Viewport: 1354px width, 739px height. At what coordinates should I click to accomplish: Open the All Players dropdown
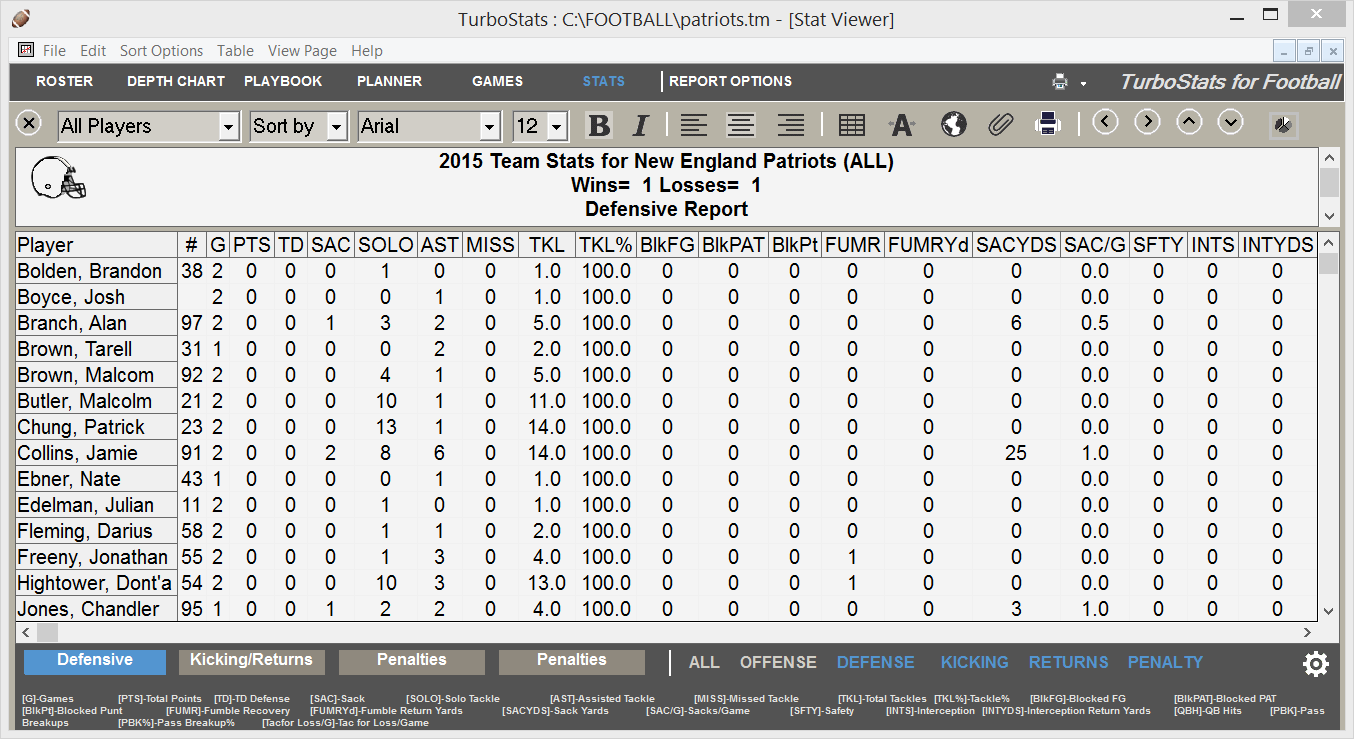click(x=229, y=126)
